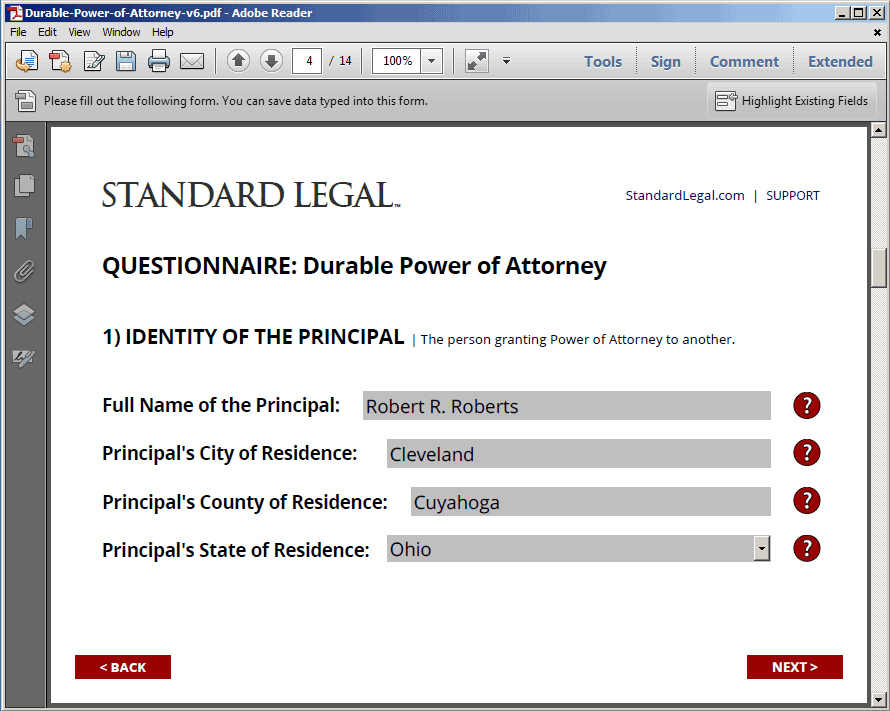Viewport: 890px width, 711px height.
Task: Open the edit/sign document toolbar icon
Action: point(93,61)
